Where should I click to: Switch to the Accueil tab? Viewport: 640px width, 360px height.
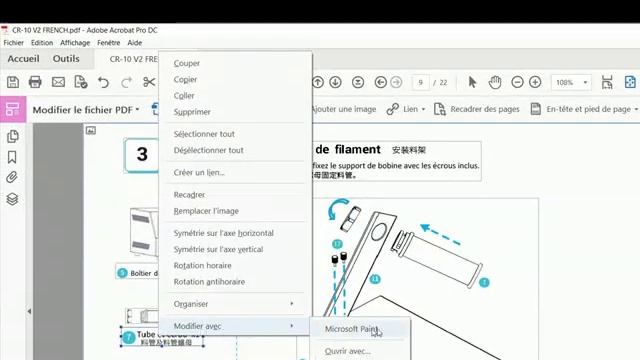(23, 59)
